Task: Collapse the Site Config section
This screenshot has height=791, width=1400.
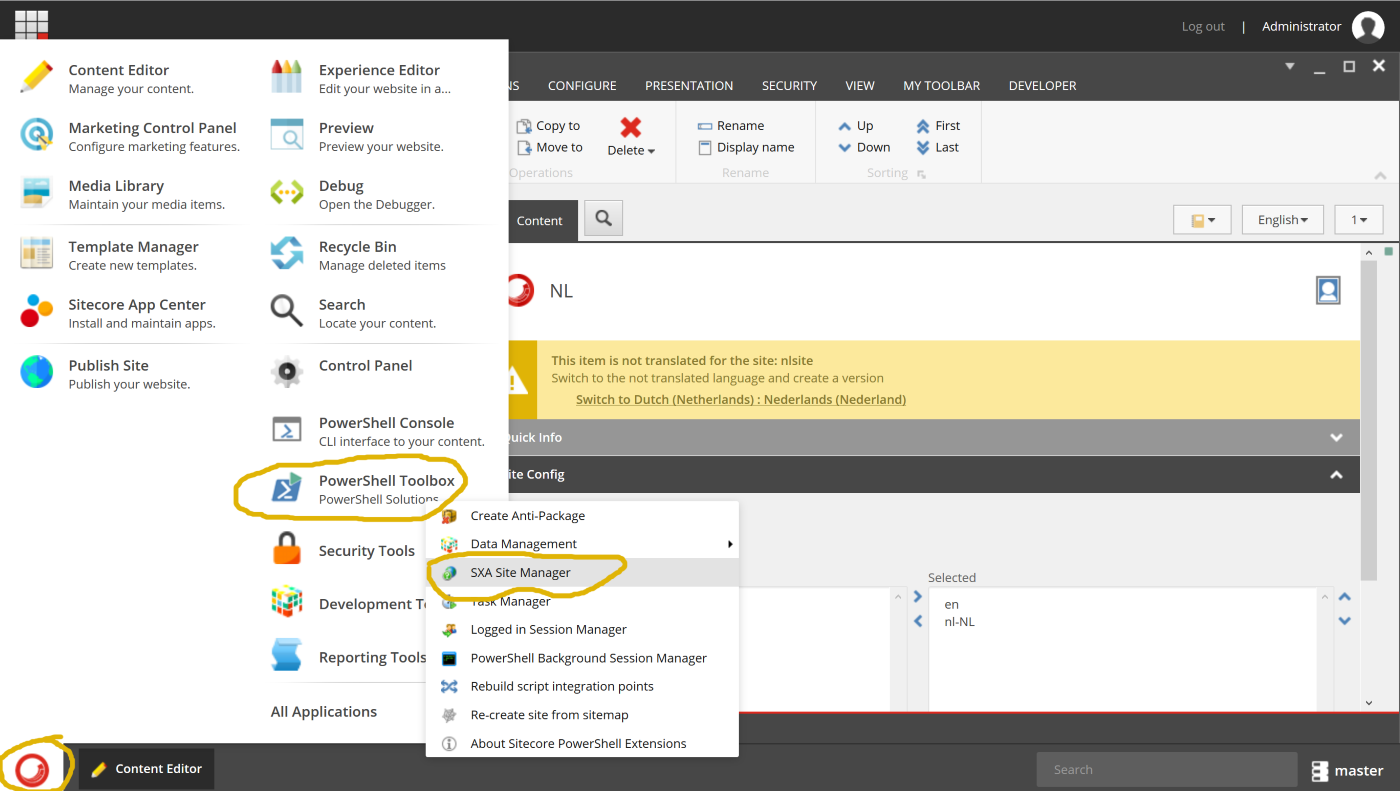Action: click(x=1336, y=475)
